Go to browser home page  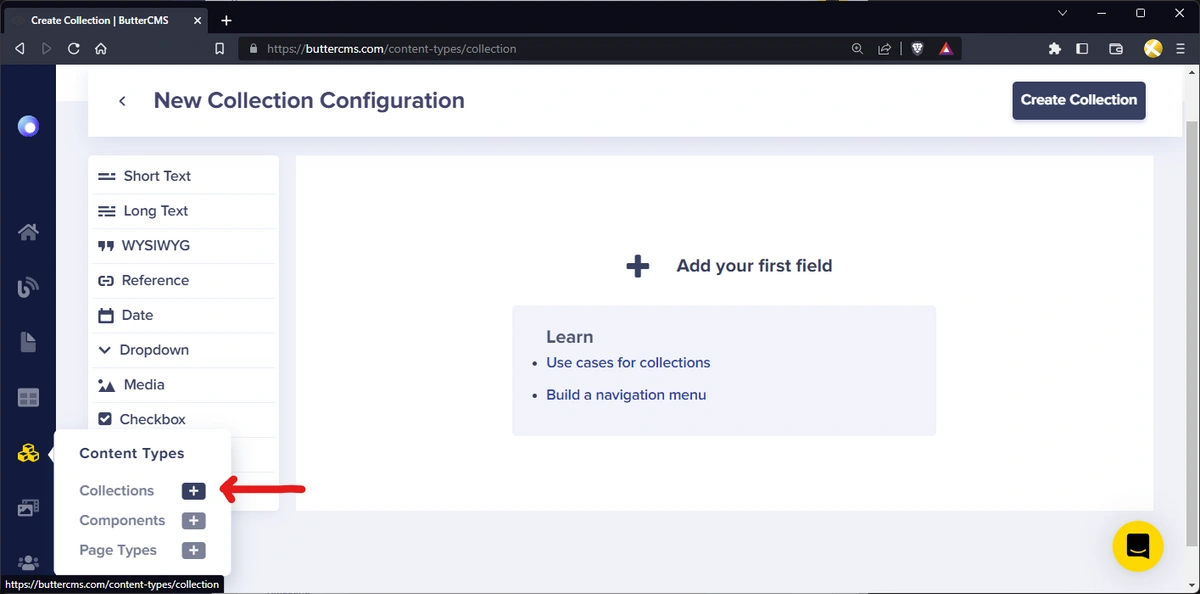tap(101, 48)
